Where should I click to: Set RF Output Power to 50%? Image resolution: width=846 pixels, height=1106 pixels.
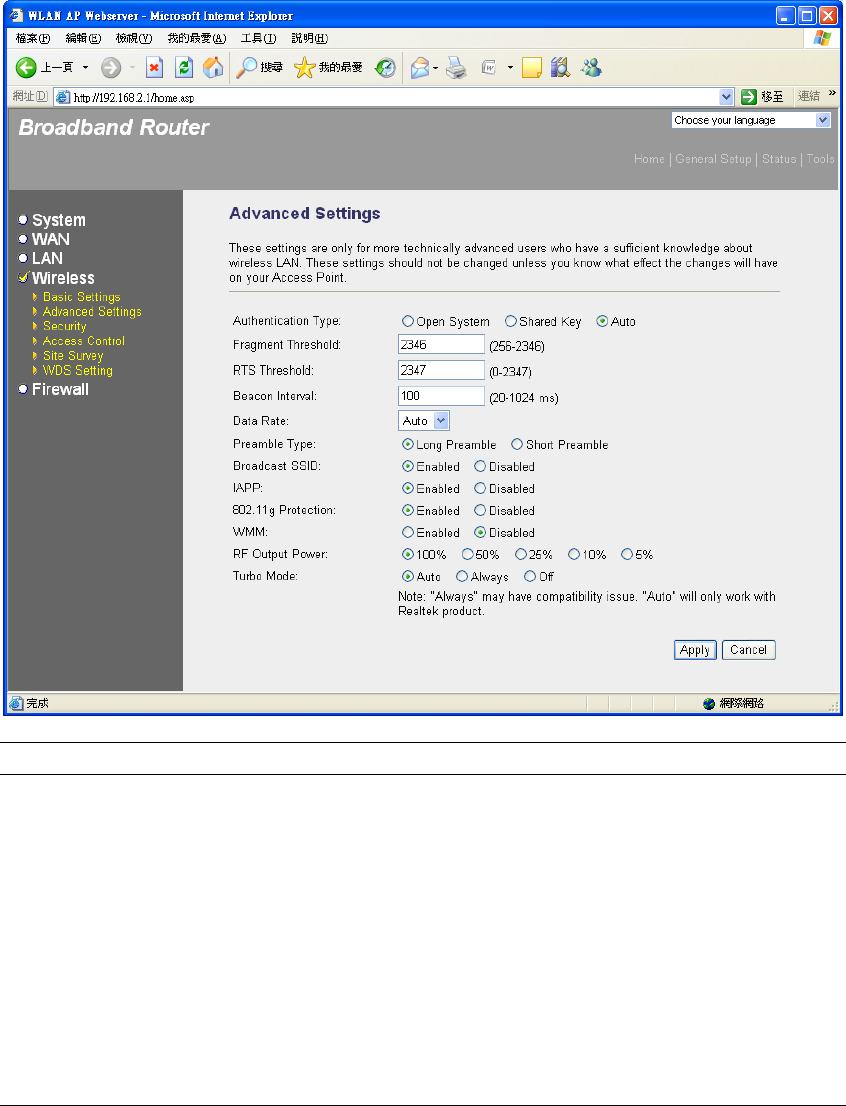tap(467, 554)
